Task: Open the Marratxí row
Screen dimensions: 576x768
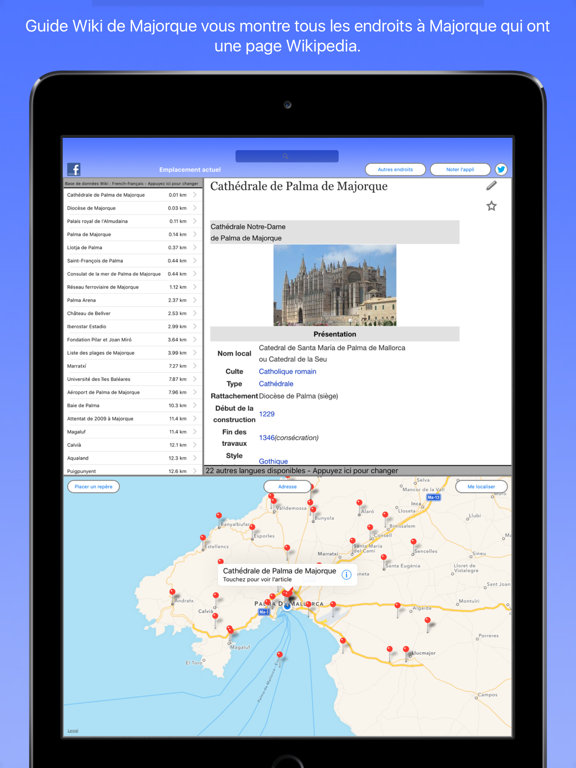Action: click(x=133, y=366)
